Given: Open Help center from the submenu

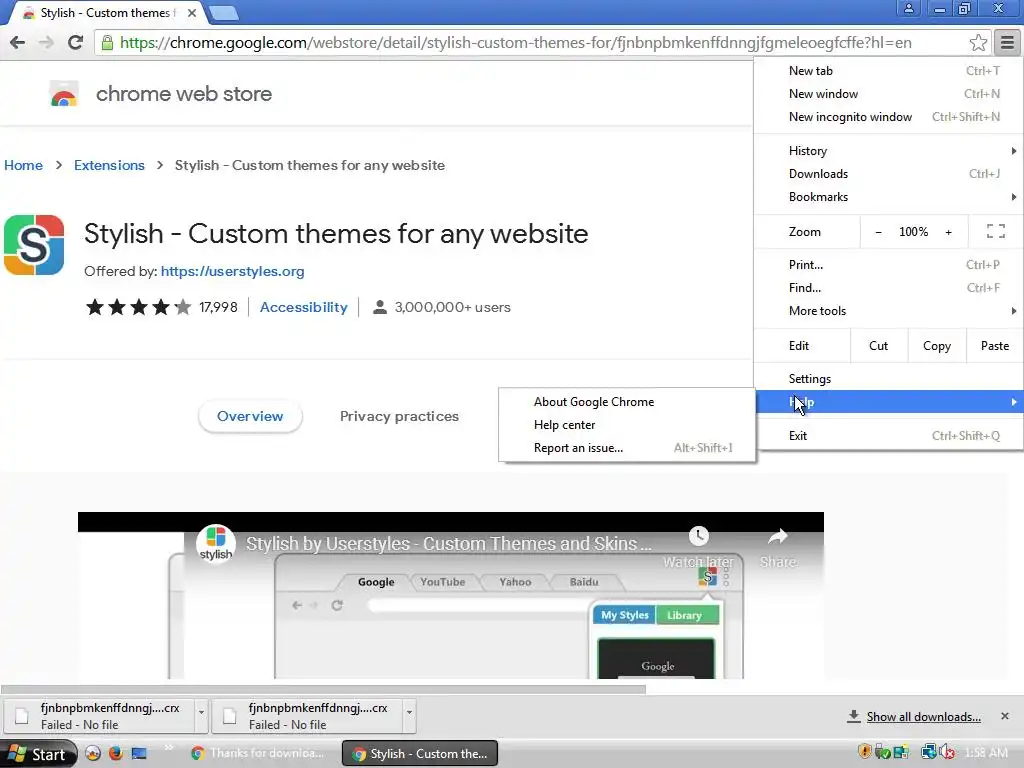Looking at the screenshot, I should point(627,425).
